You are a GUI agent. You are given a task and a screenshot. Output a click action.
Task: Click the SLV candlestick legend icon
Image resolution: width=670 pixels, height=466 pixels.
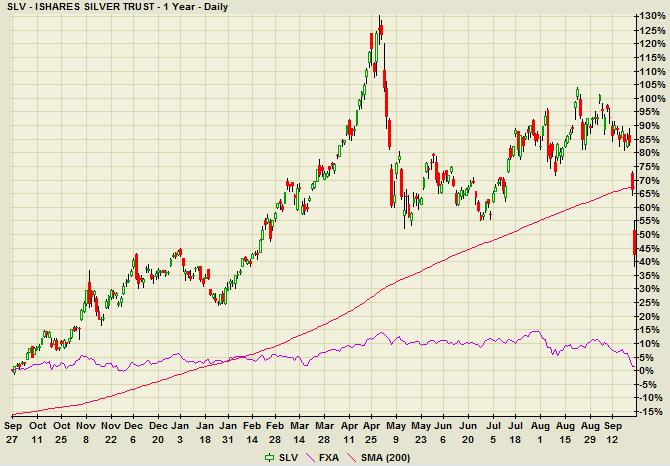[267, 457]
